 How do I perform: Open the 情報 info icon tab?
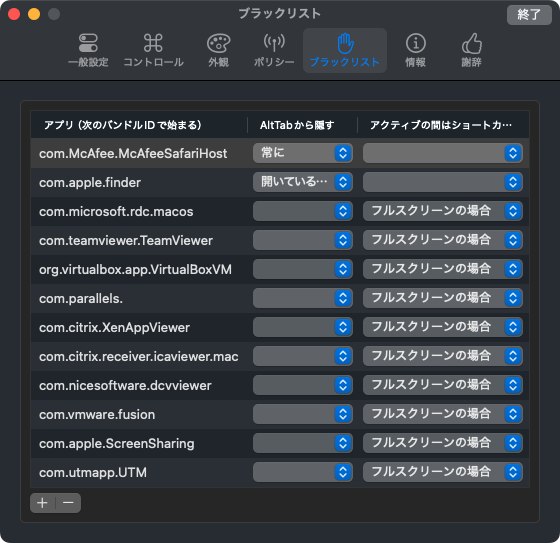415,50
